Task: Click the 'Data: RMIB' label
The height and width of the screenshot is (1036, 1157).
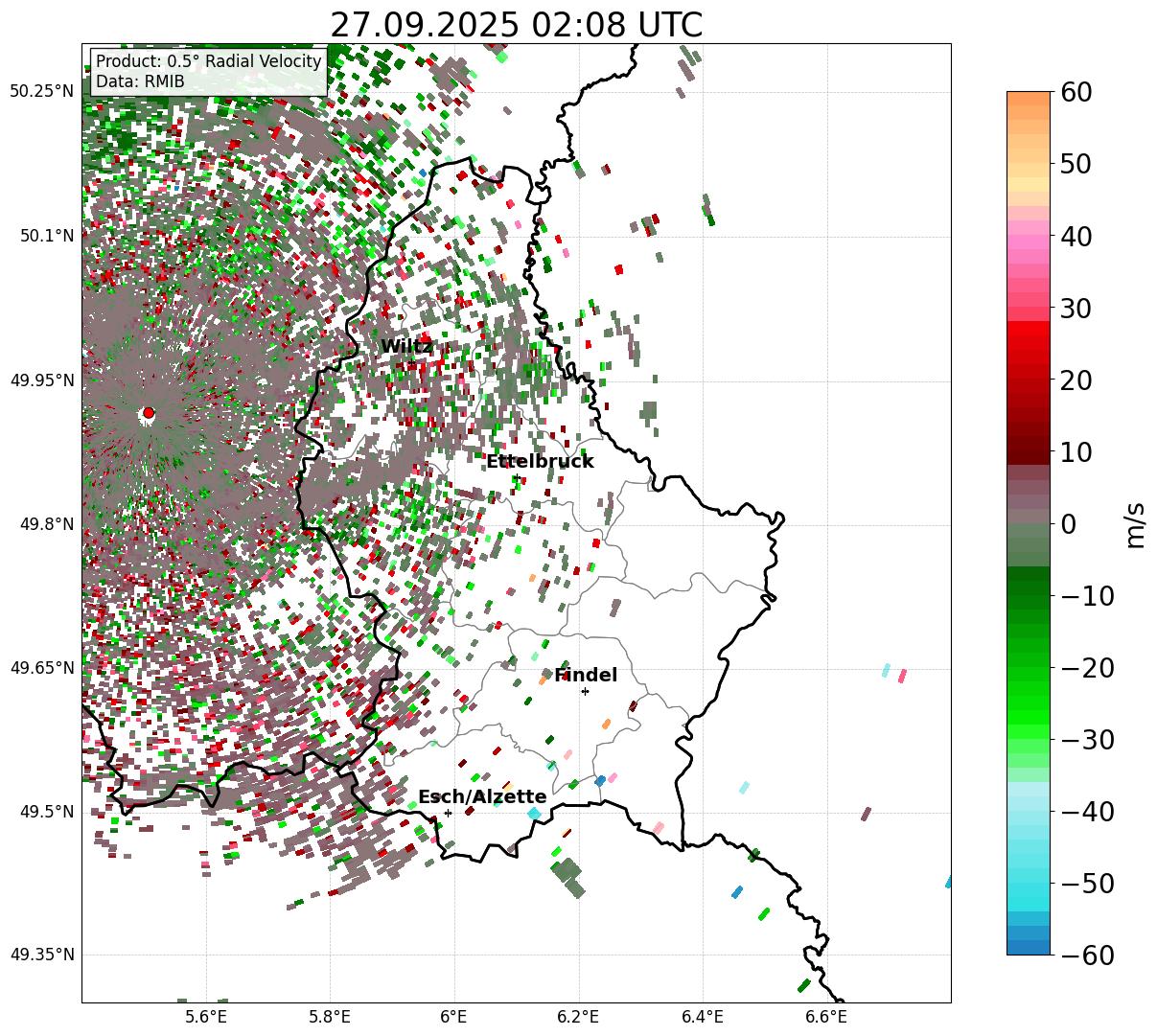Action: click(x=140, y=81)
